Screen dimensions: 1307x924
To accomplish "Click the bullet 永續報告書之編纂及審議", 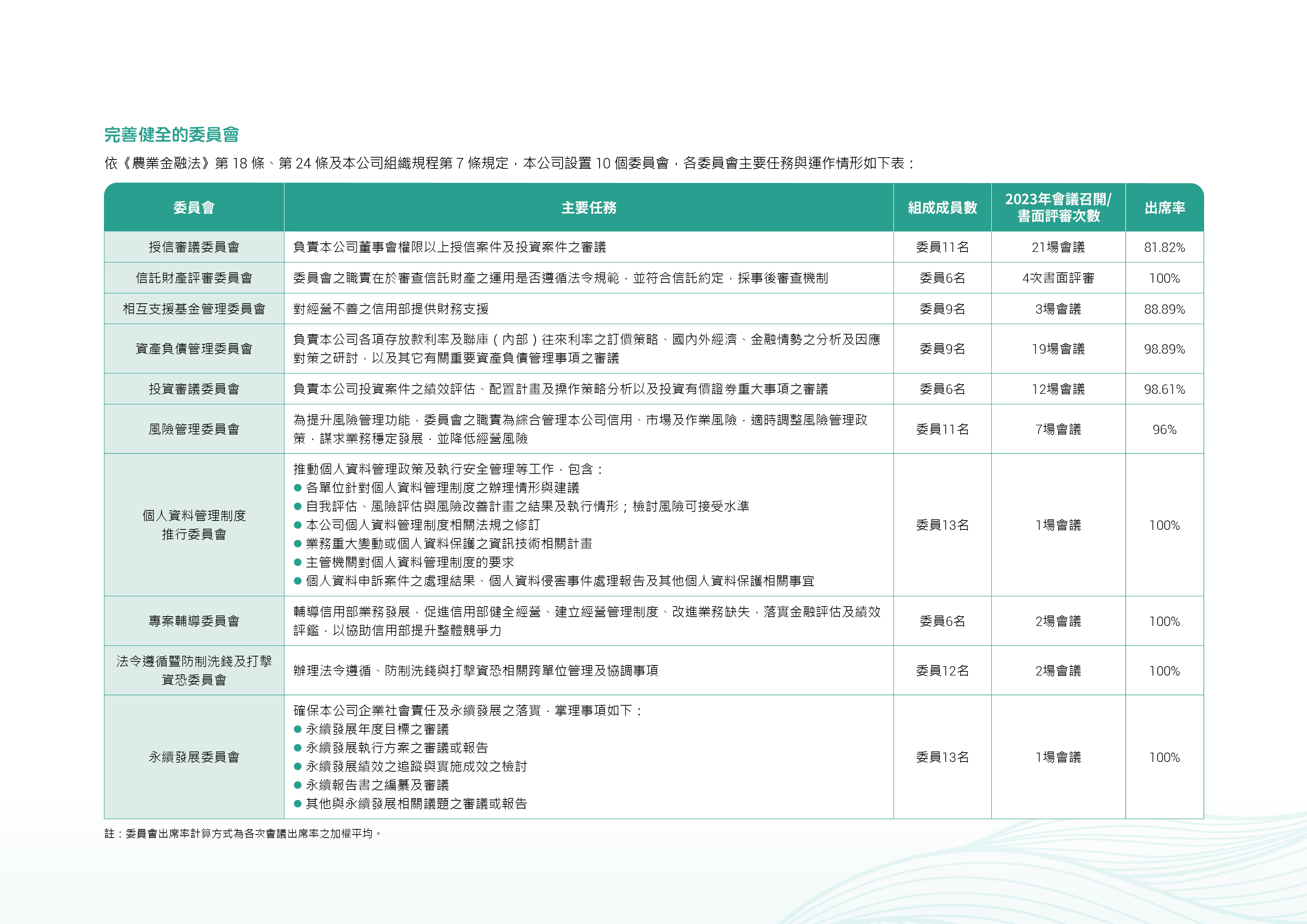I will coord(371,785).
